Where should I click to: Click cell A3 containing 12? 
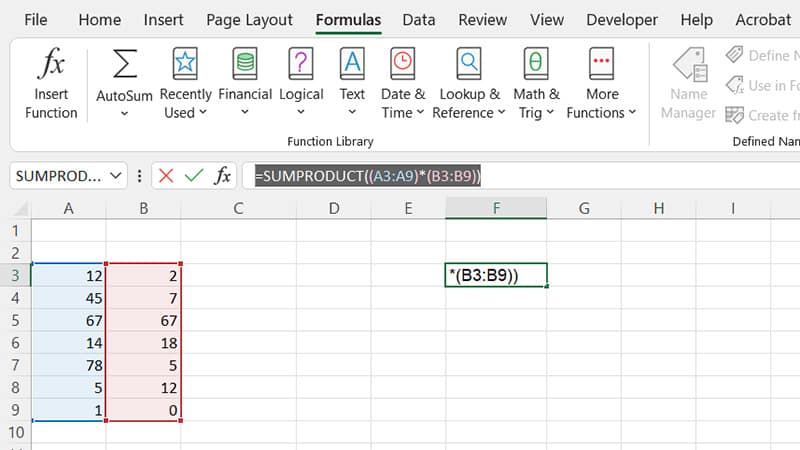[68, 276]
